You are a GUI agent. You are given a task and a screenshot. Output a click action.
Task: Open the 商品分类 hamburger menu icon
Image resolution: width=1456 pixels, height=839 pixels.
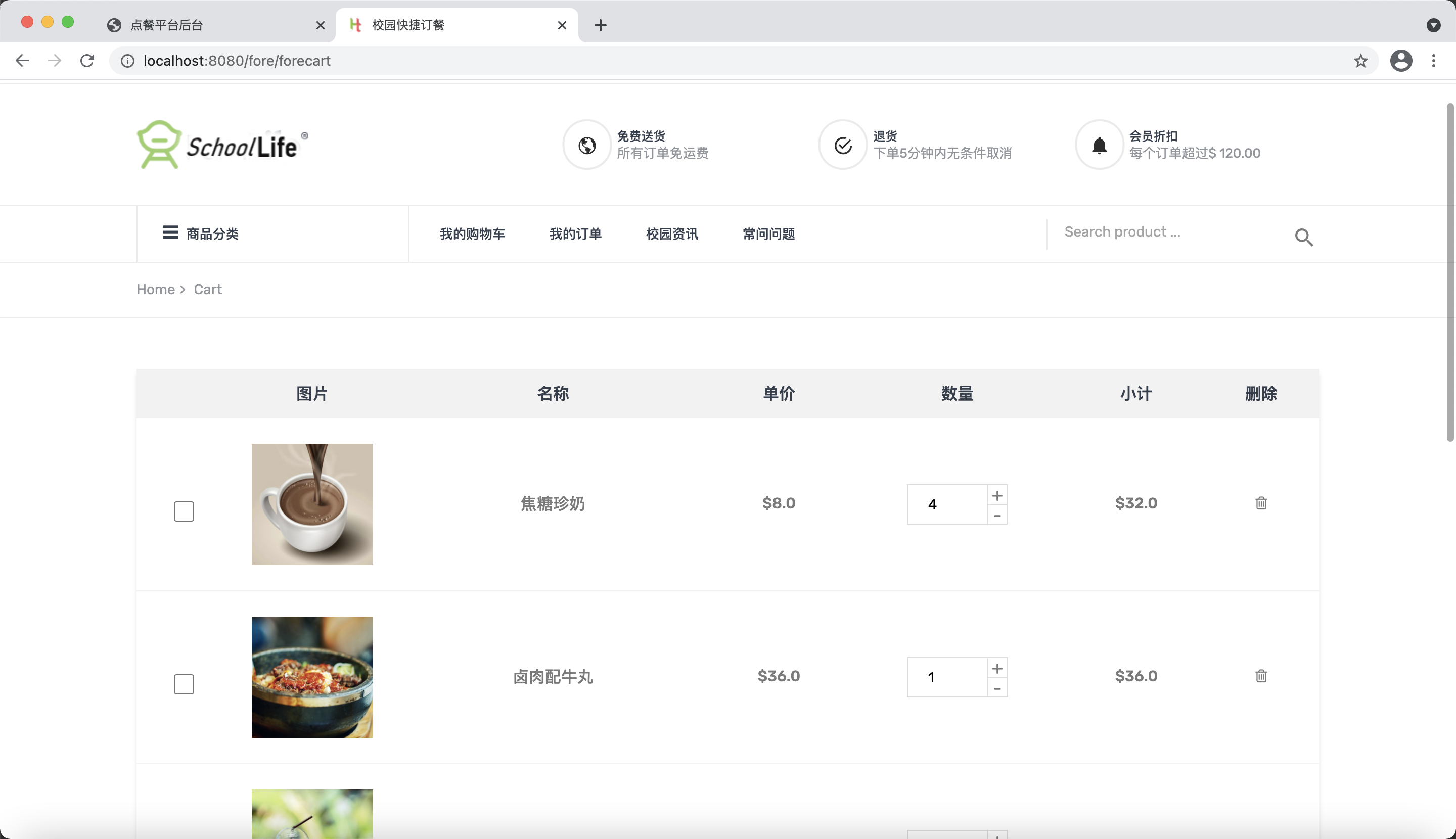tap(170, 232)
